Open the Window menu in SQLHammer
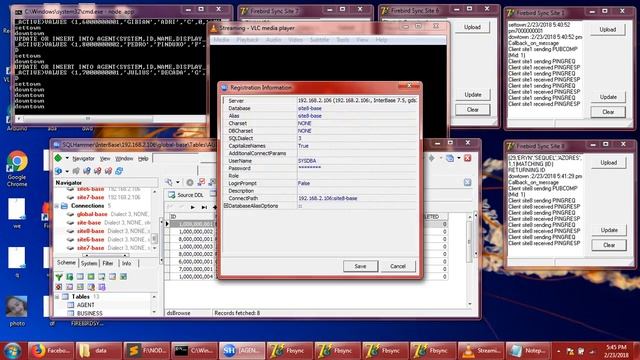Image resolution: width=640 pixels, height=360 pixels. (124, 158)
